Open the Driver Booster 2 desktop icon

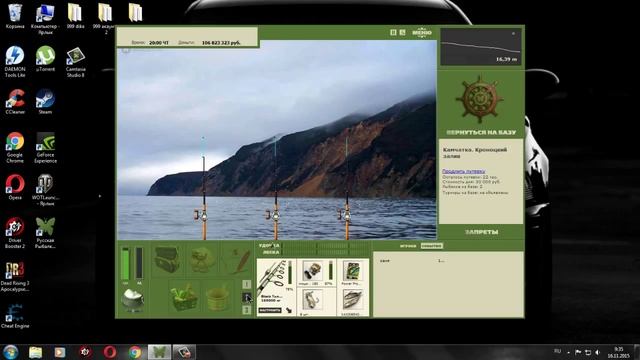click(x=15, y=233)
